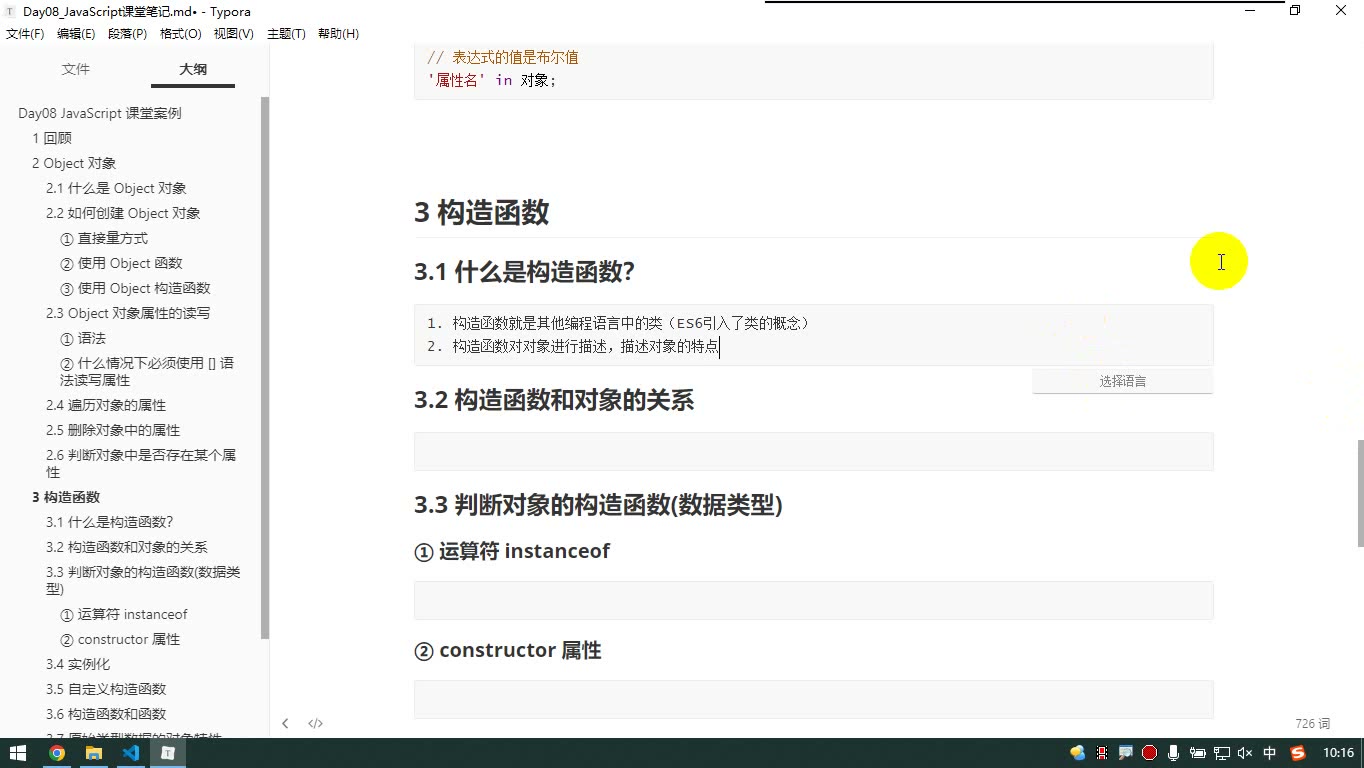
Task: Switch to source code mode icon
Action: (315, 723)
